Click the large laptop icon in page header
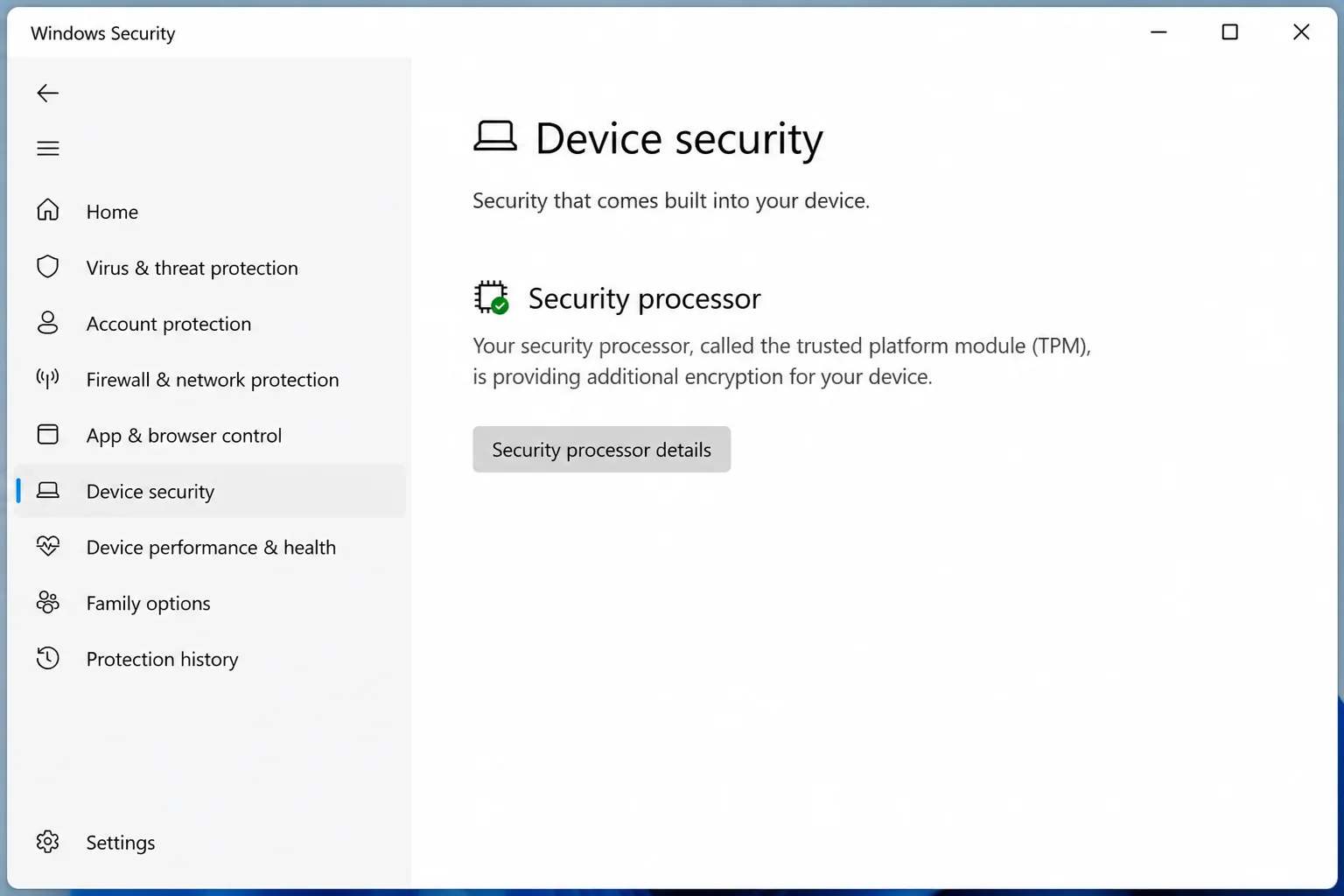 (495, 136)
